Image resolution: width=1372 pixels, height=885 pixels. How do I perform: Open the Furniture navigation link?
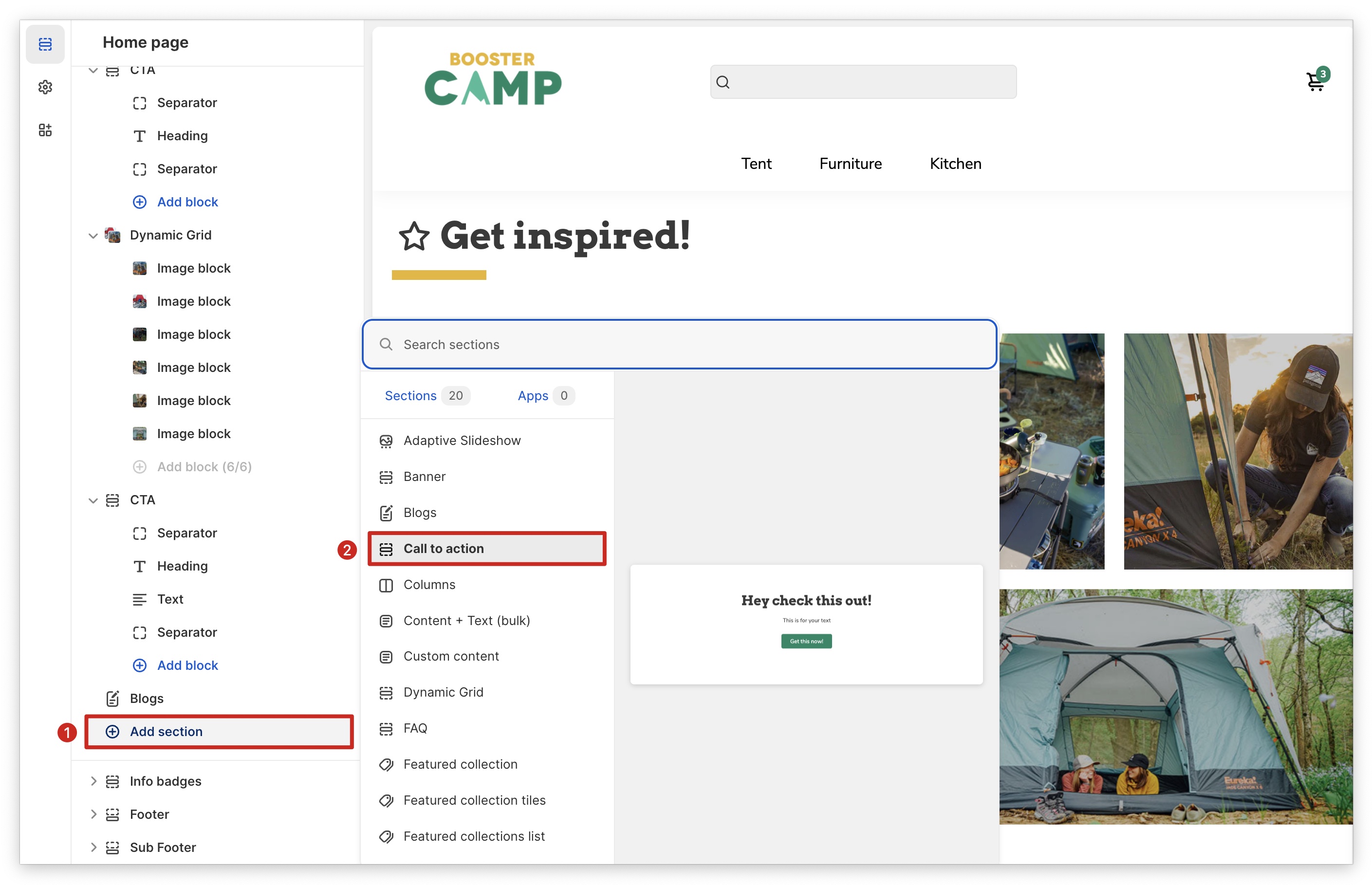(850, 164)
